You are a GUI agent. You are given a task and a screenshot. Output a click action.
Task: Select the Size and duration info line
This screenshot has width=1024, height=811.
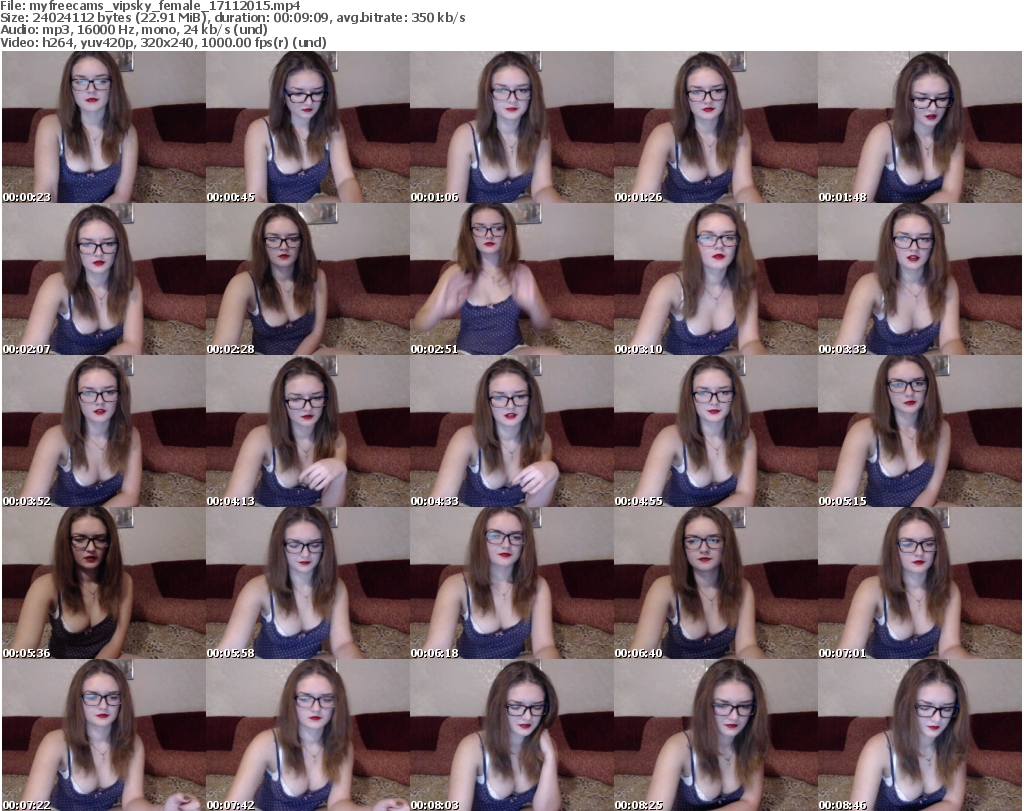click(x=232, y=18)
